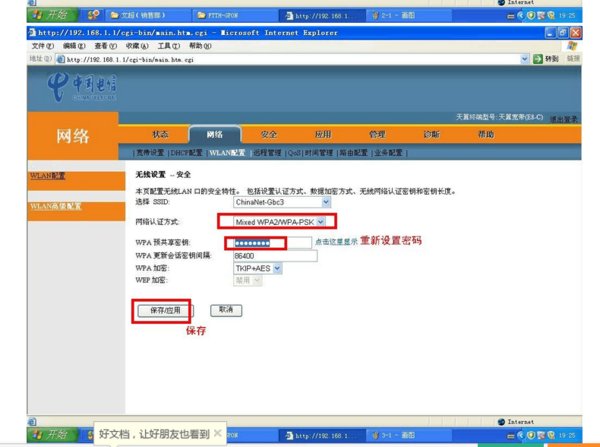Click the 19:25 clock in top system tray

point(567,16)
